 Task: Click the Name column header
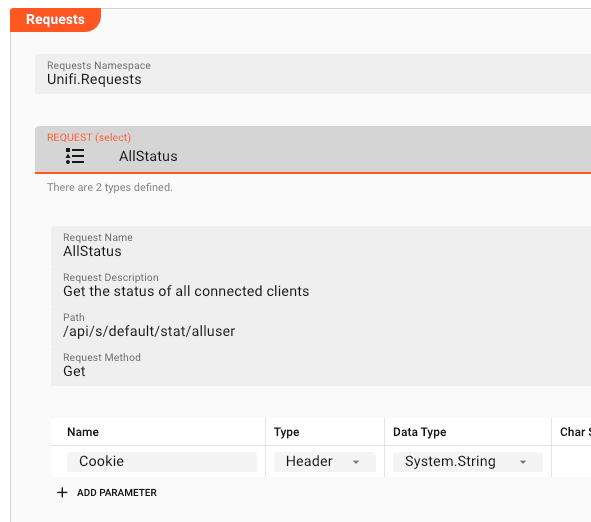coord(83,432)
